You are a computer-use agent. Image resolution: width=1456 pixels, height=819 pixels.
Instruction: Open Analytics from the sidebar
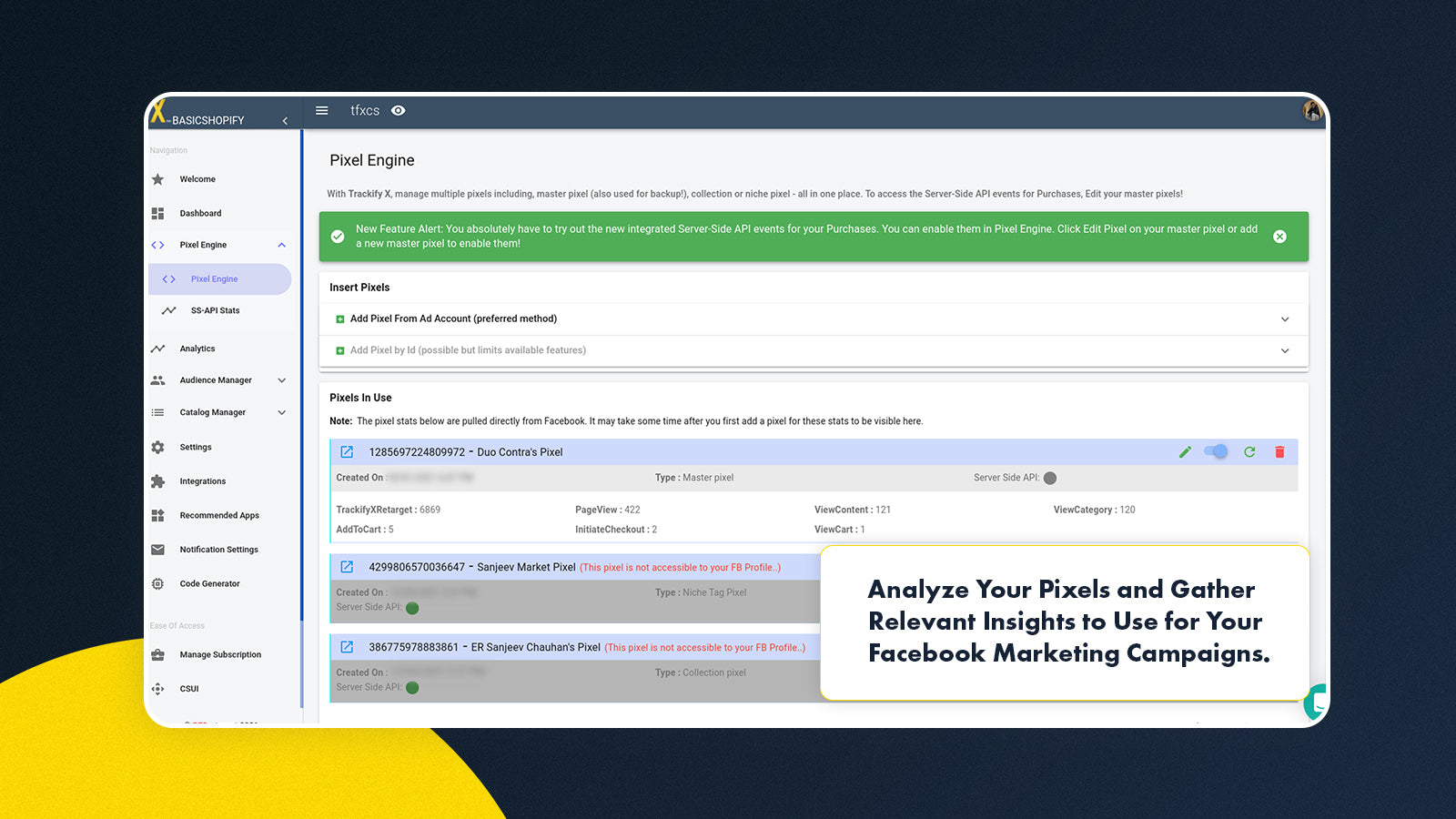pyautogui.click(x=197, y=349)
